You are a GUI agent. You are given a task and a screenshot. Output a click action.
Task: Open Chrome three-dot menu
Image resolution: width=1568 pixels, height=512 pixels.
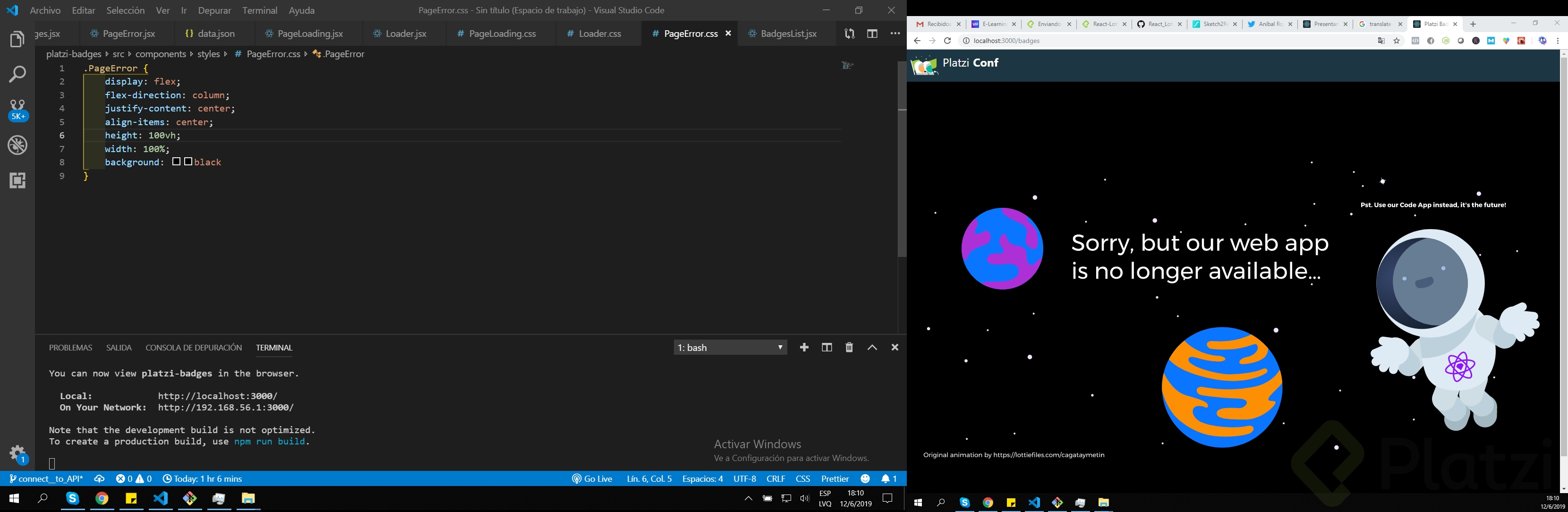coord(1558,41)
